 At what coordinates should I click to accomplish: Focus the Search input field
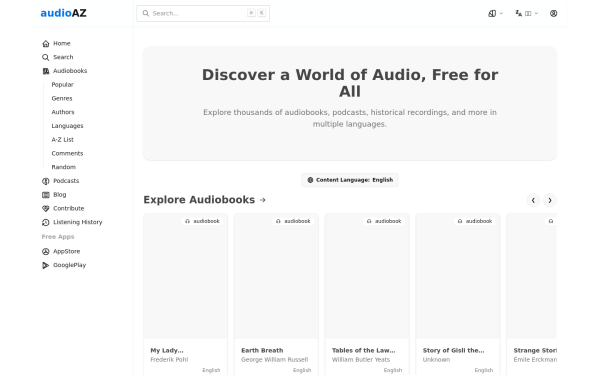click(x=203, y=13)
